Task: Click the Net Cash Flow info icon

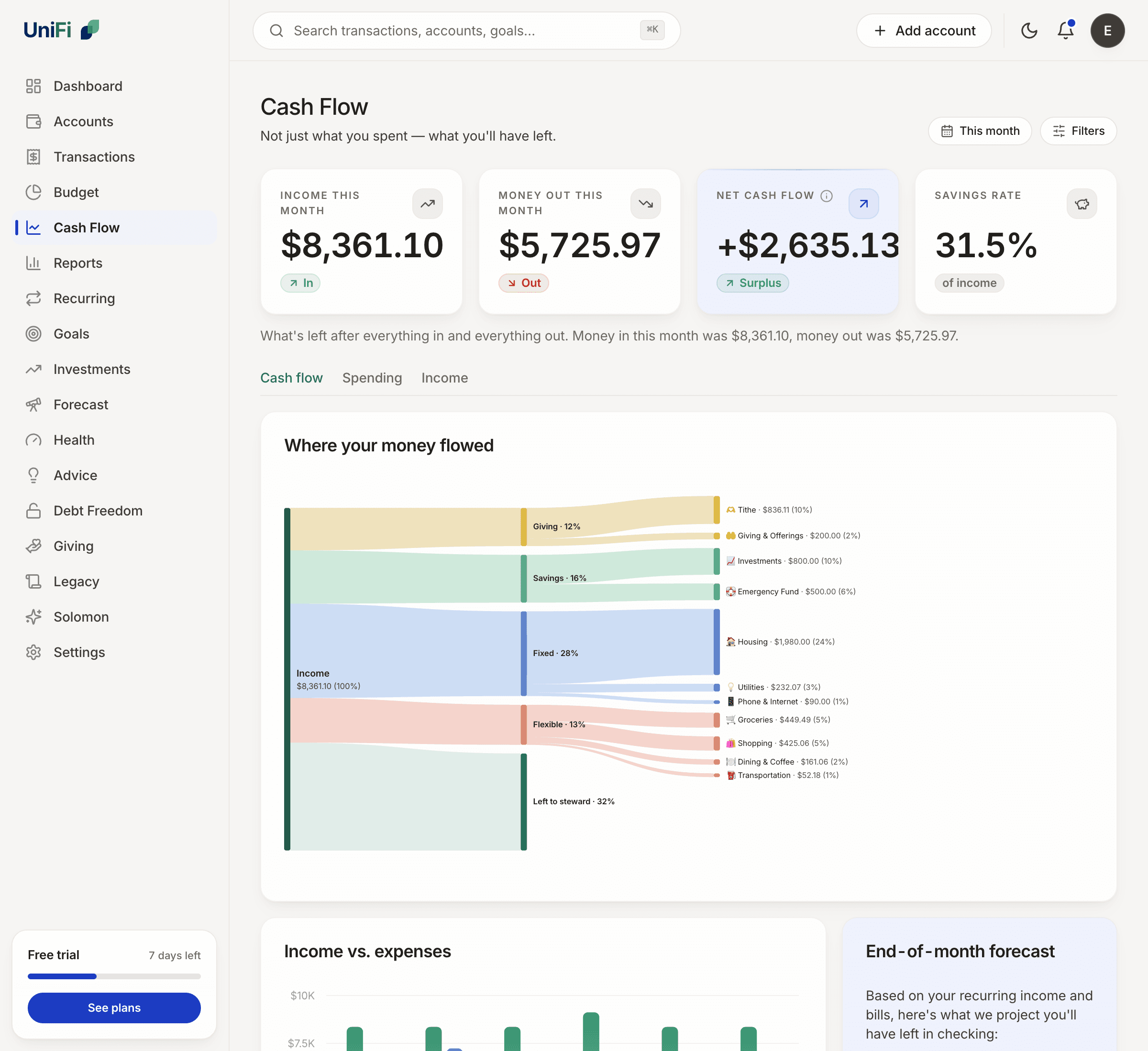Action: coord(826,196)
